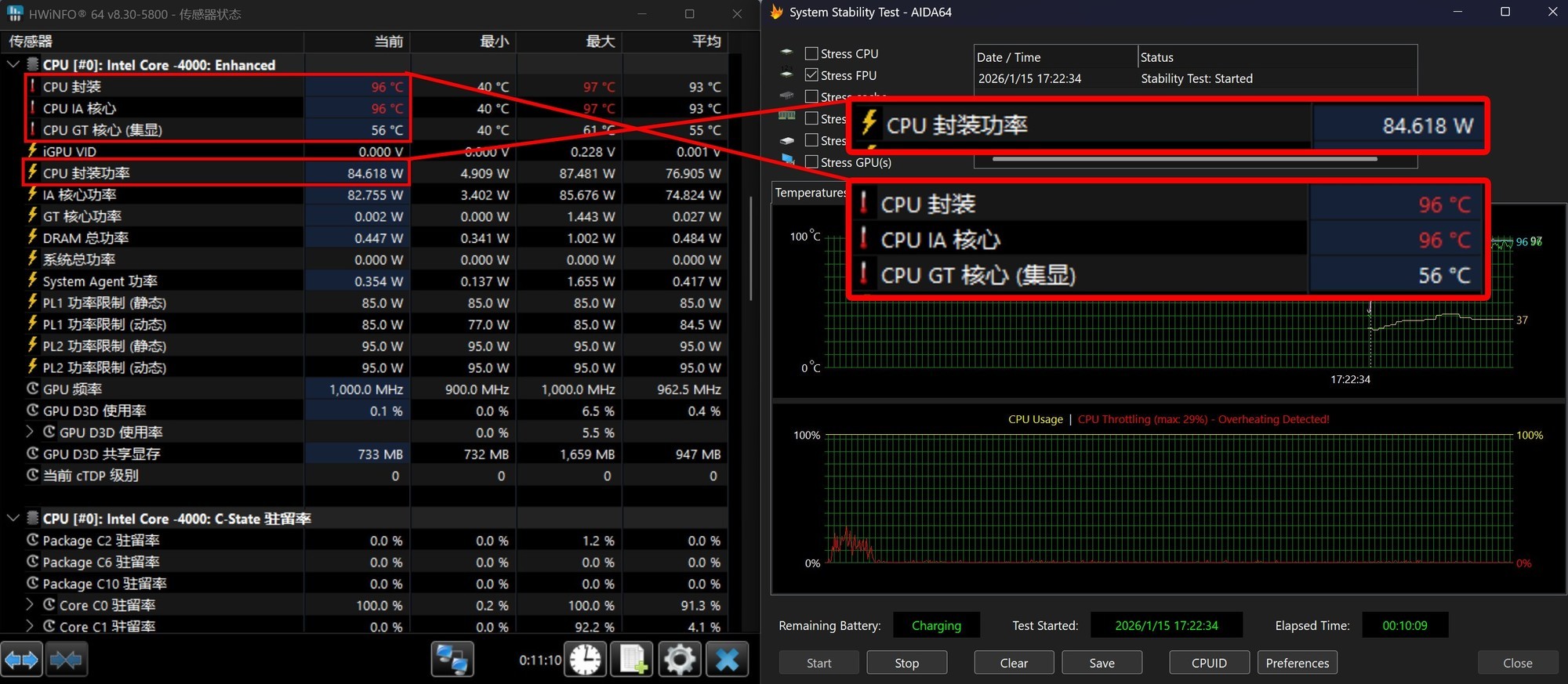The image size is (1568, 684).
Task: Select the Temperatures tab in AIDA64
Action: tap(811, 193)
